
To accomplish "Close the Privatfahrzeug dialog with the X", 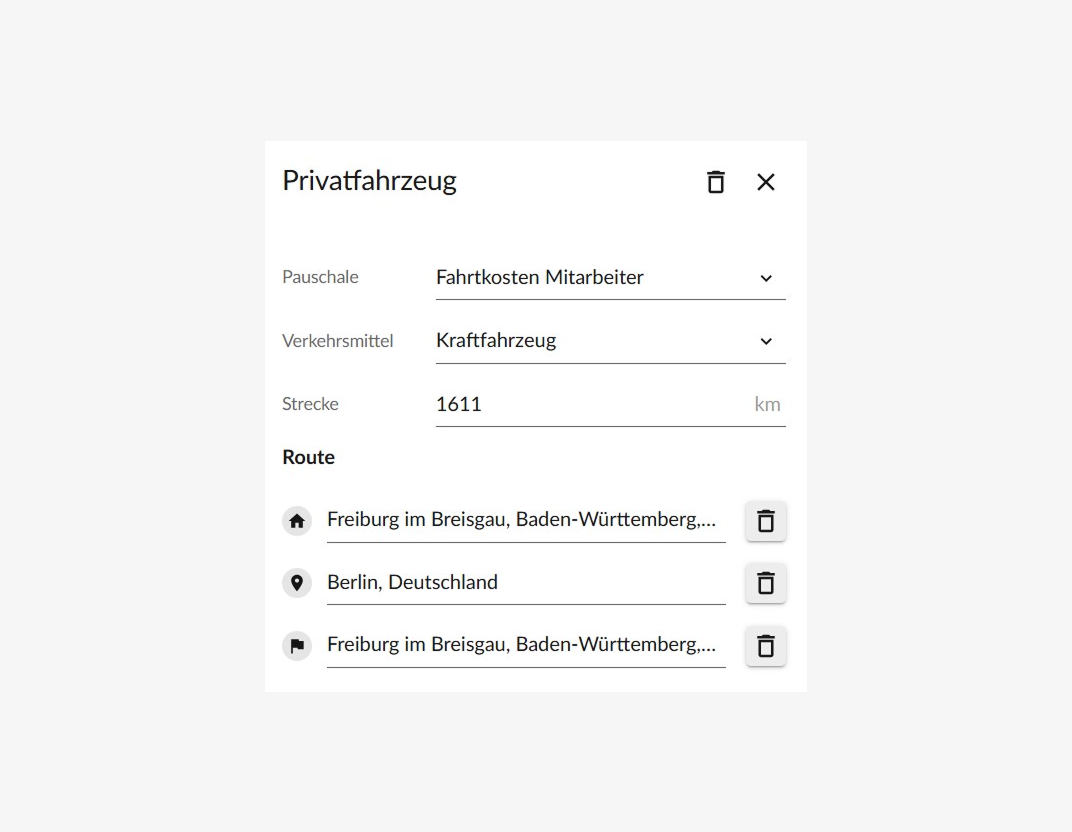I will [766, 182].
